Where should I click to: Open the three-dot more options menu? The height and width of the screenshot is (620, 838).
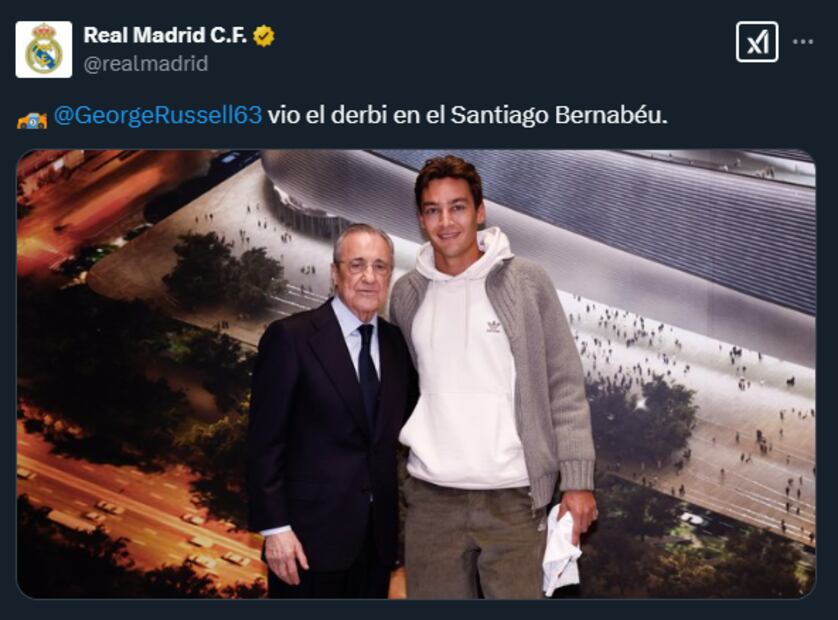[803, 42]
